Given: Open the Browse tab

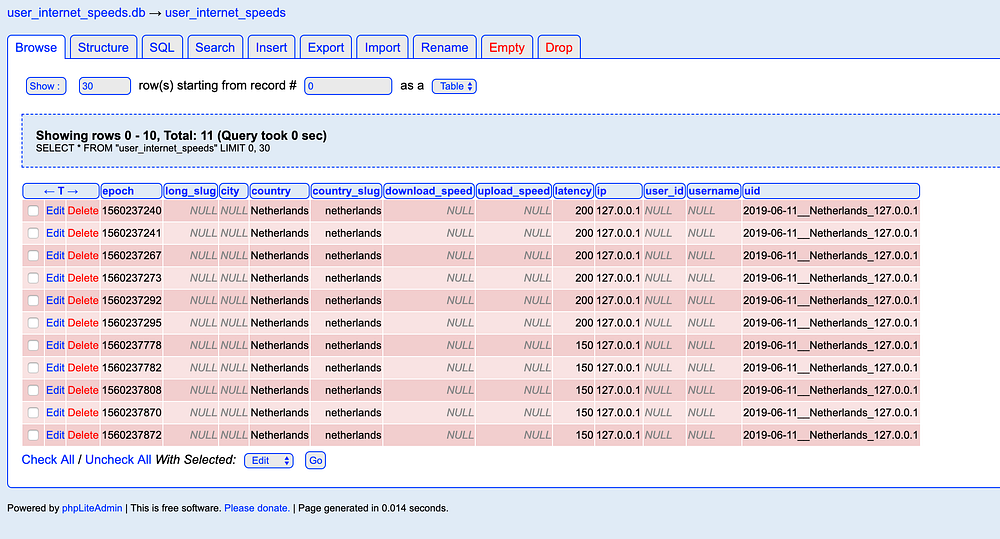Looking at the screenshot, I should (x=36, y=47).
